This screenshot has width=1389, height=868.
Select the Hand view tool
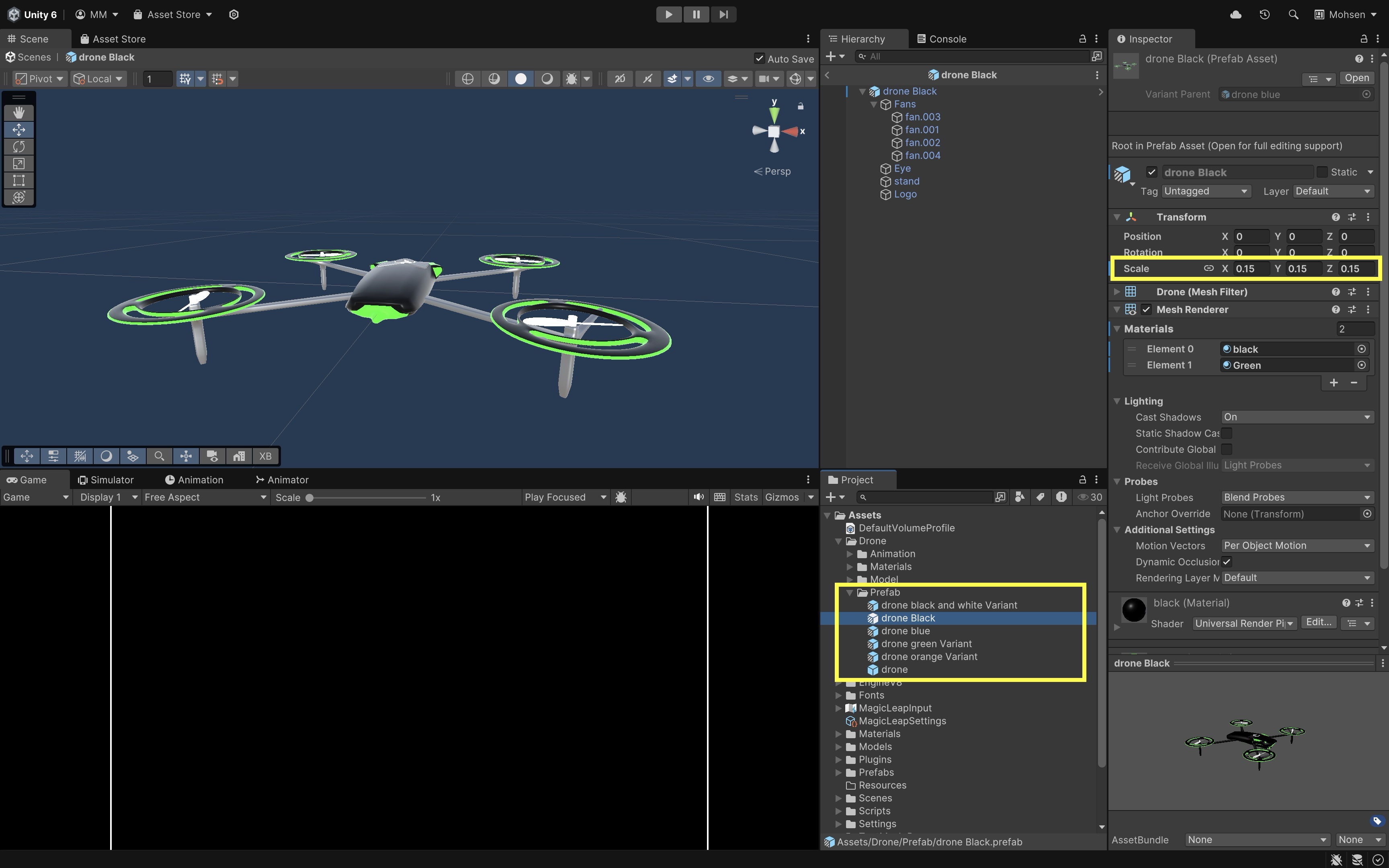[19, 113]
